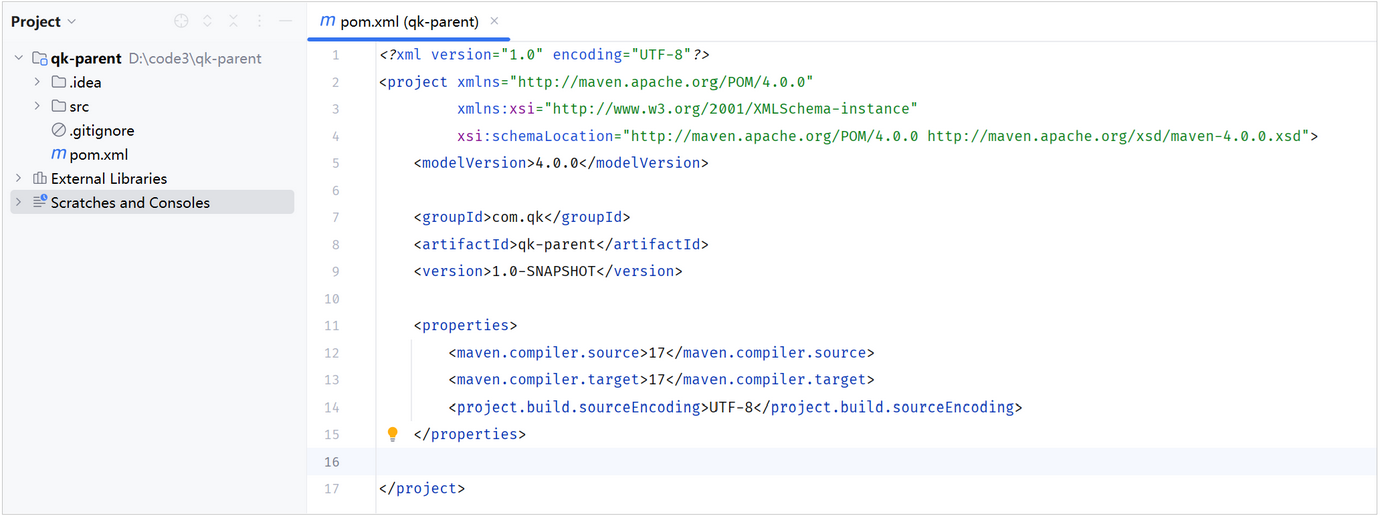This screenshot has width=1380, height=516.
Task: Close the pom.xml editor tab
Action: (494, 21)
